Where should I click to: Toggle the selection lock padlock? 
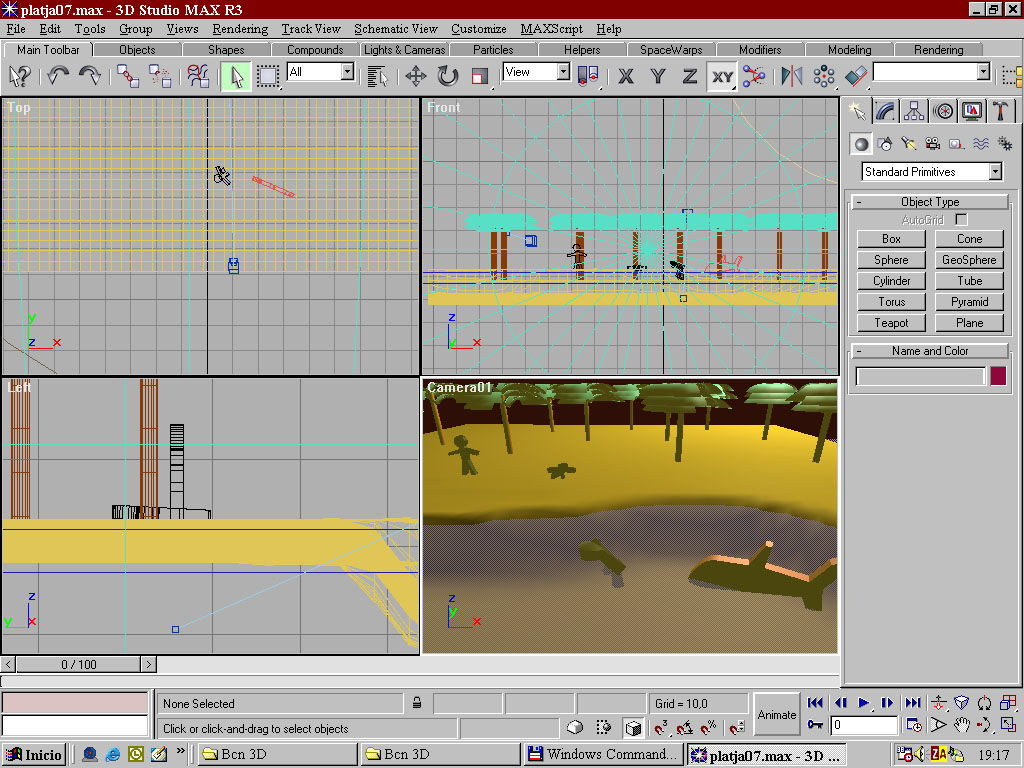(417, 703)
